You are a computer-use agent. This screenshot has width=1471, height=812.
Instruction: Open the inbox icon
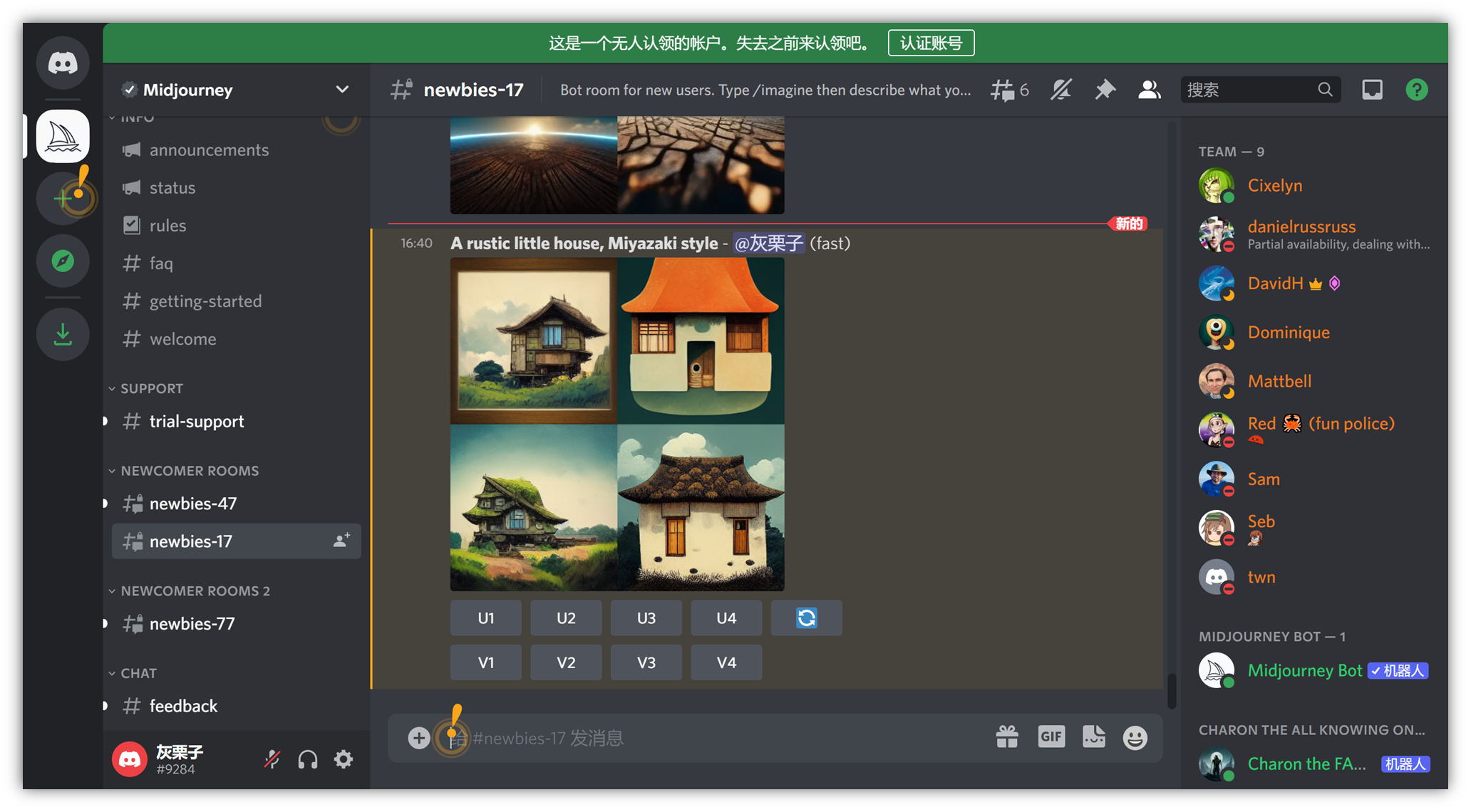pos(1372,90)
